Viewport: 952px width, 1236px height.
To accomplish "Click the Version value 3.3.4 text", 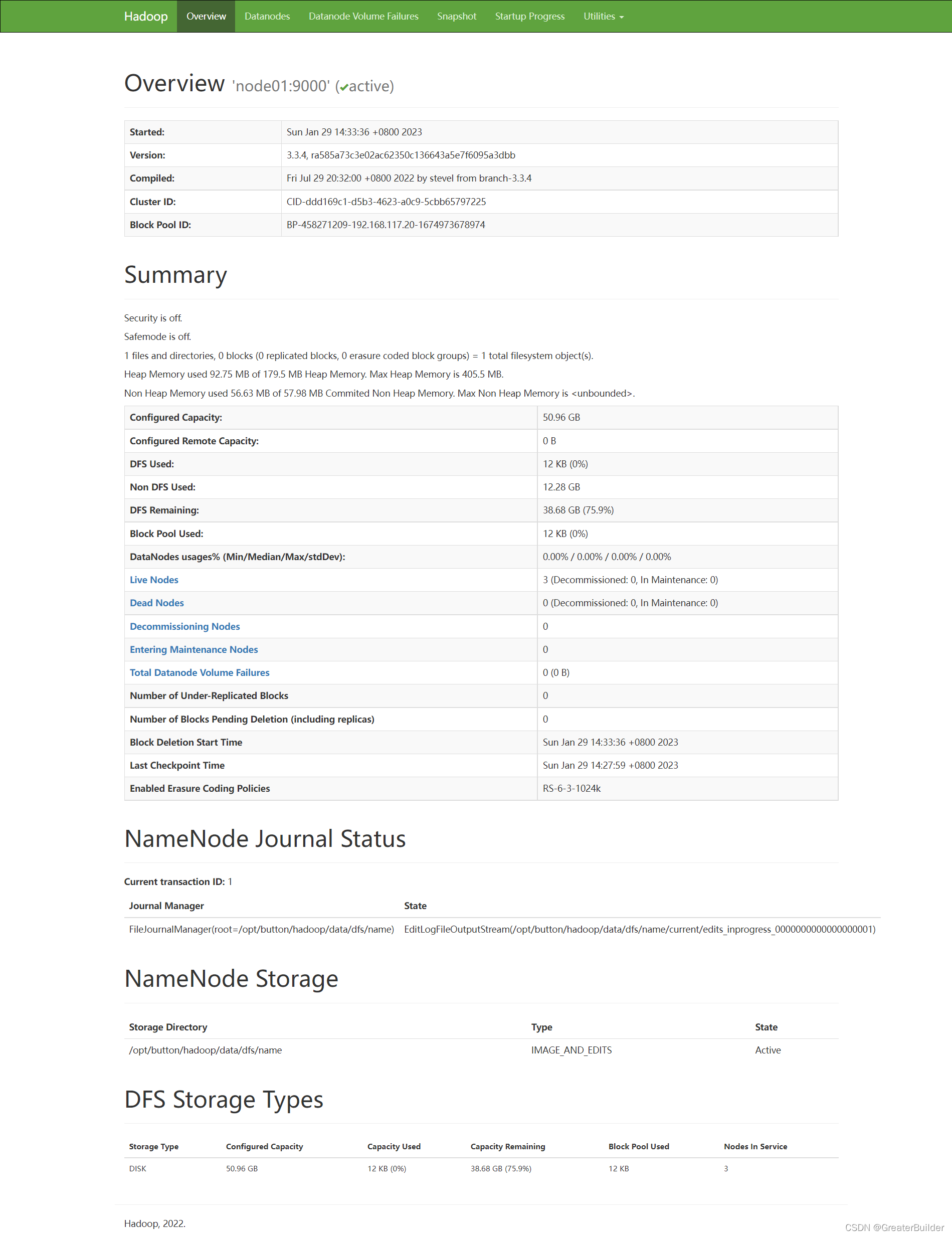I will (401, 155).
